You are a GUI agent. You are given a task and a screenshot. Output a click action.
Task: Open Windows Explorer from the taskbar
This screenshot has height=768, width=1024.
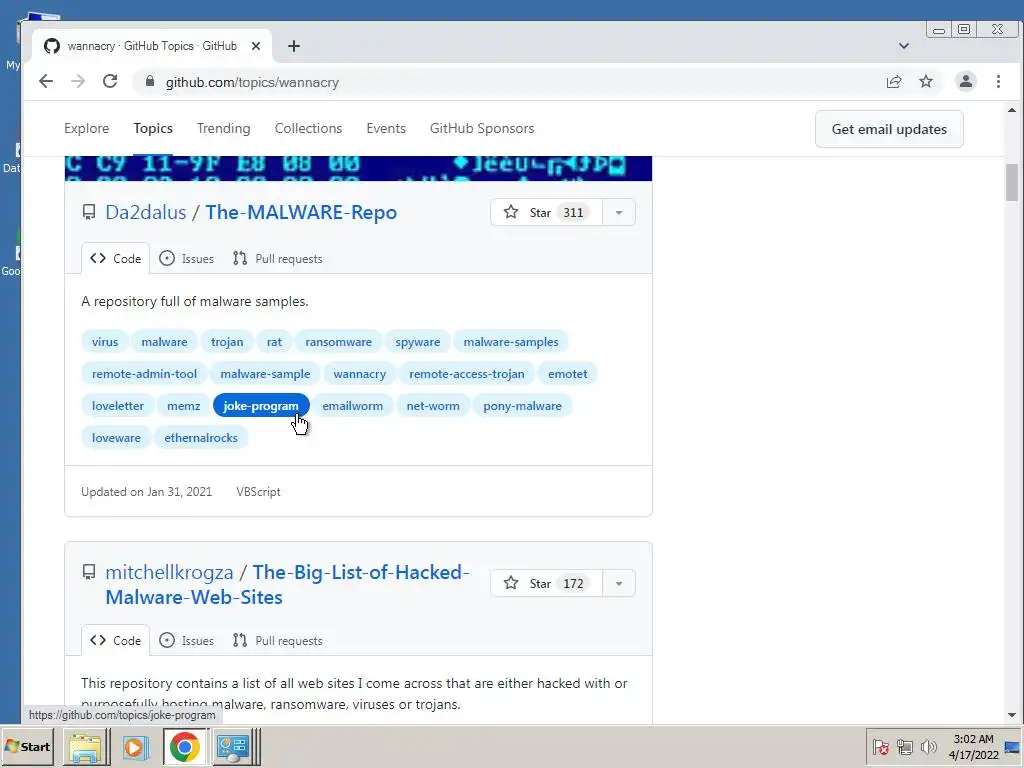86,747
